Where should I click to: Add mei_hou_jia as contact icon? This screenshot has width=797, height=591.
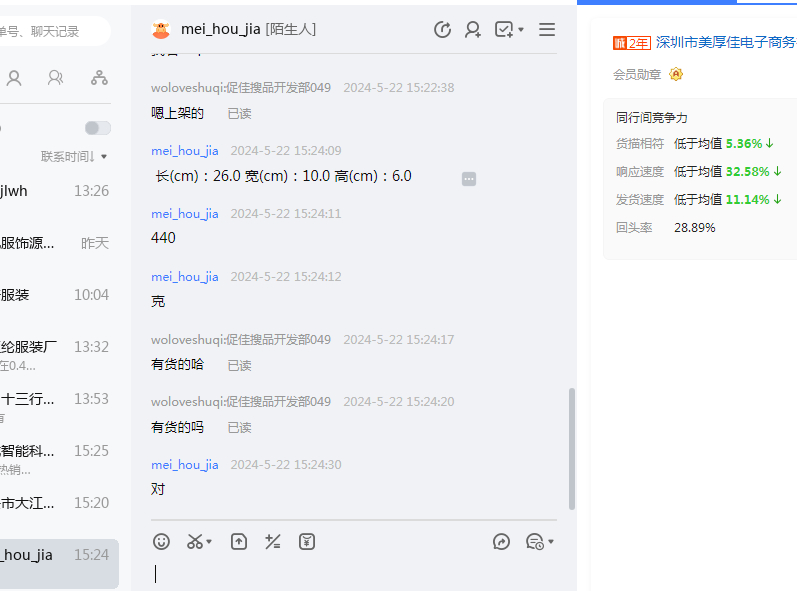[x=473, y=29]
